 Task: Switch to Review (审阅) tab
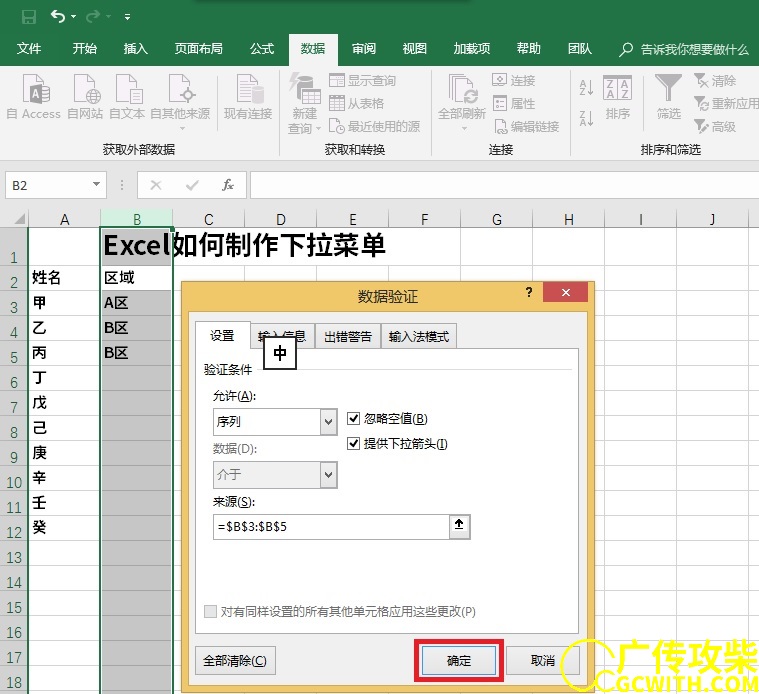coord(364,48)
